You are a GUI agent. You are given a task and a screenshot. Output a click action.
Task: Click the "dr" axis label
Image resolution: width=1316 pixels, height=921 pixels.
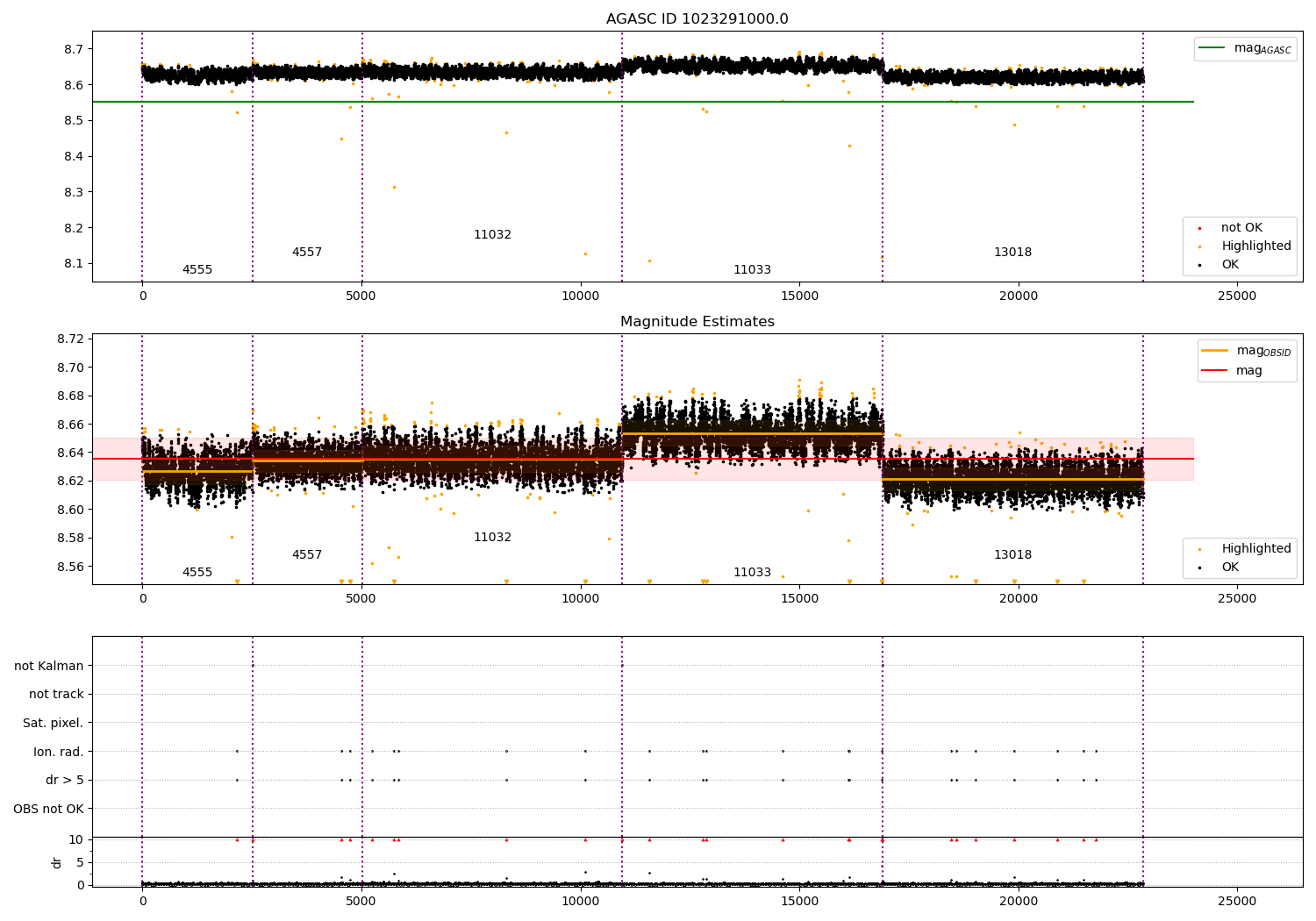[x=57, y=862]
